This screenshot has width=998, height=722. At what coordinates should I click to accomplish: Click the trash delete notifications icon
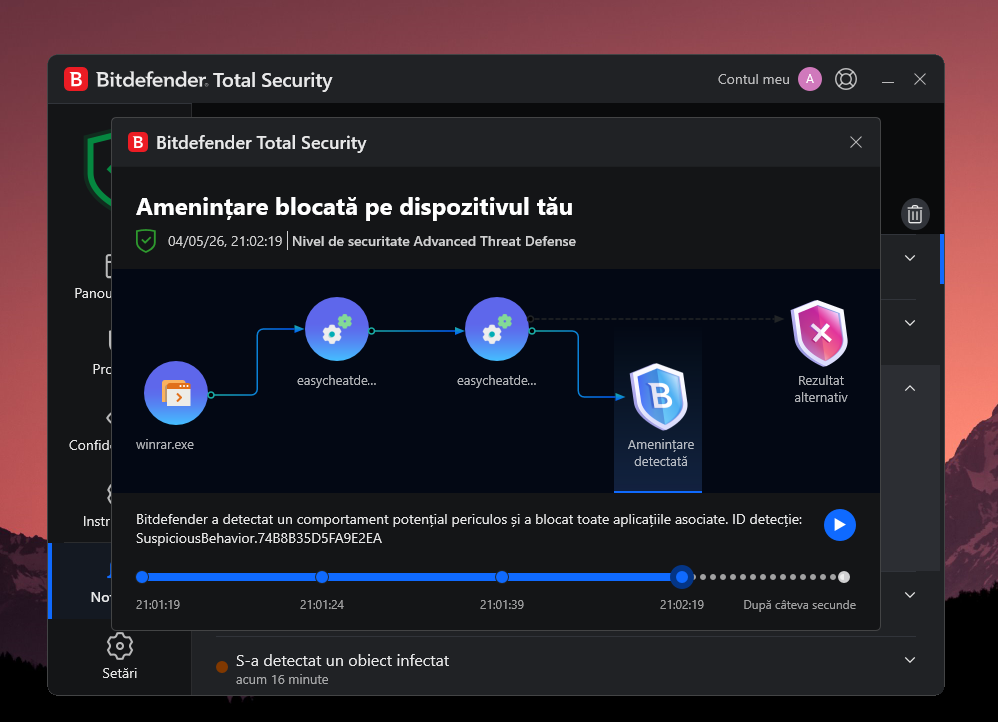click(x=915, y=214)
